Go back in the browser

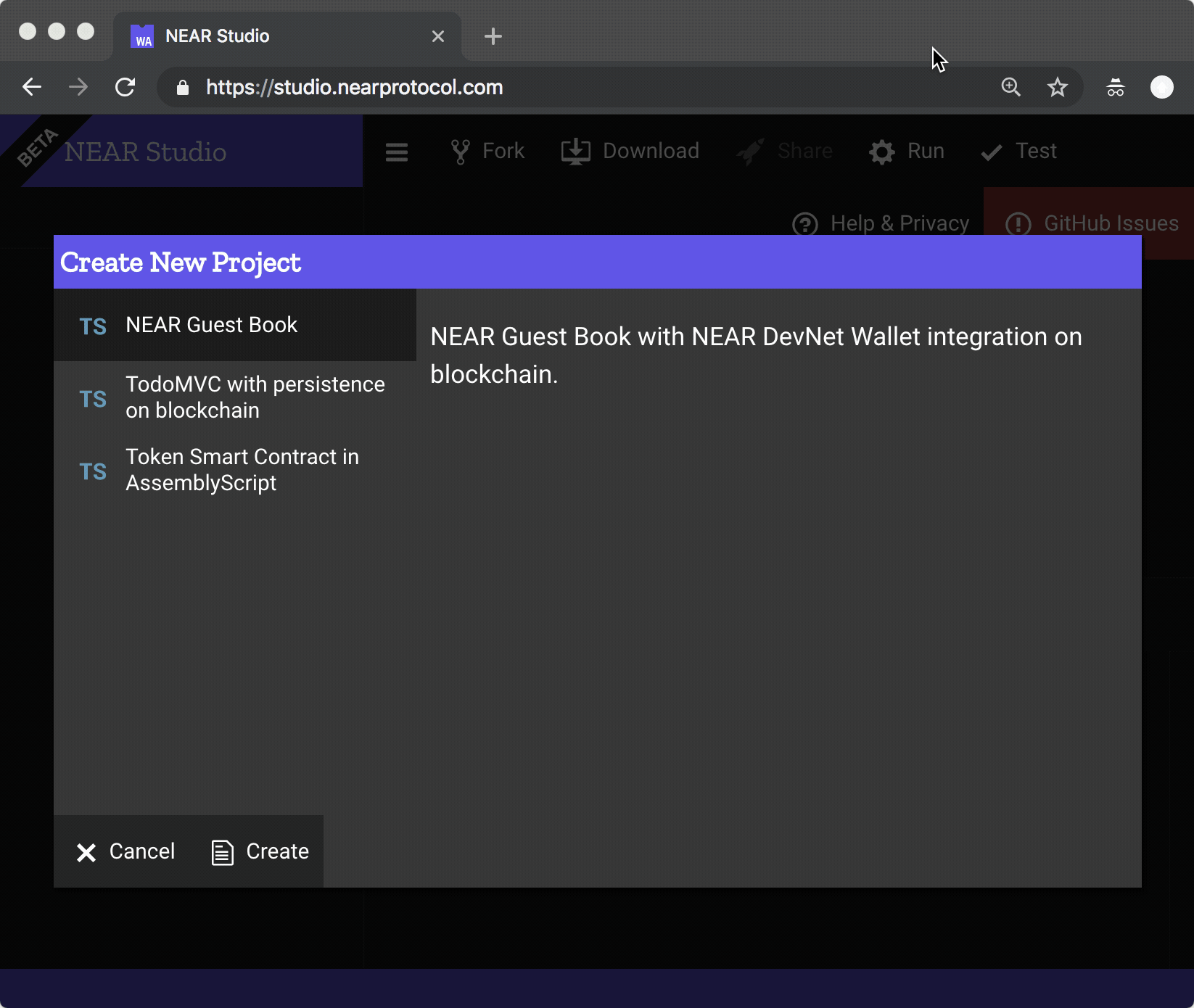(x=32, y=87)
